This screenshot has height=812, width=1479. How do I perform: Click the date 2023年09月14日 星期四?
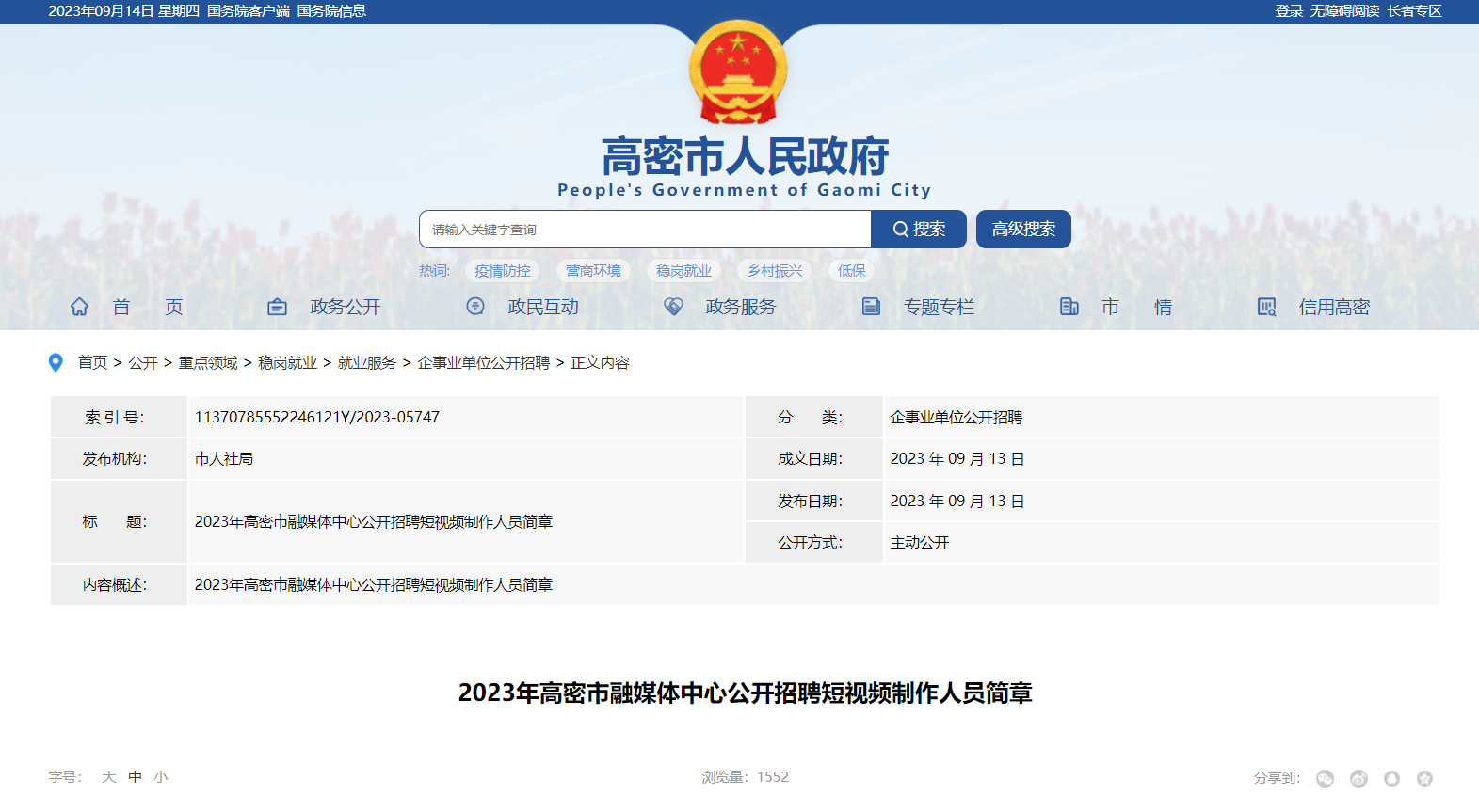tap(124, 11)
